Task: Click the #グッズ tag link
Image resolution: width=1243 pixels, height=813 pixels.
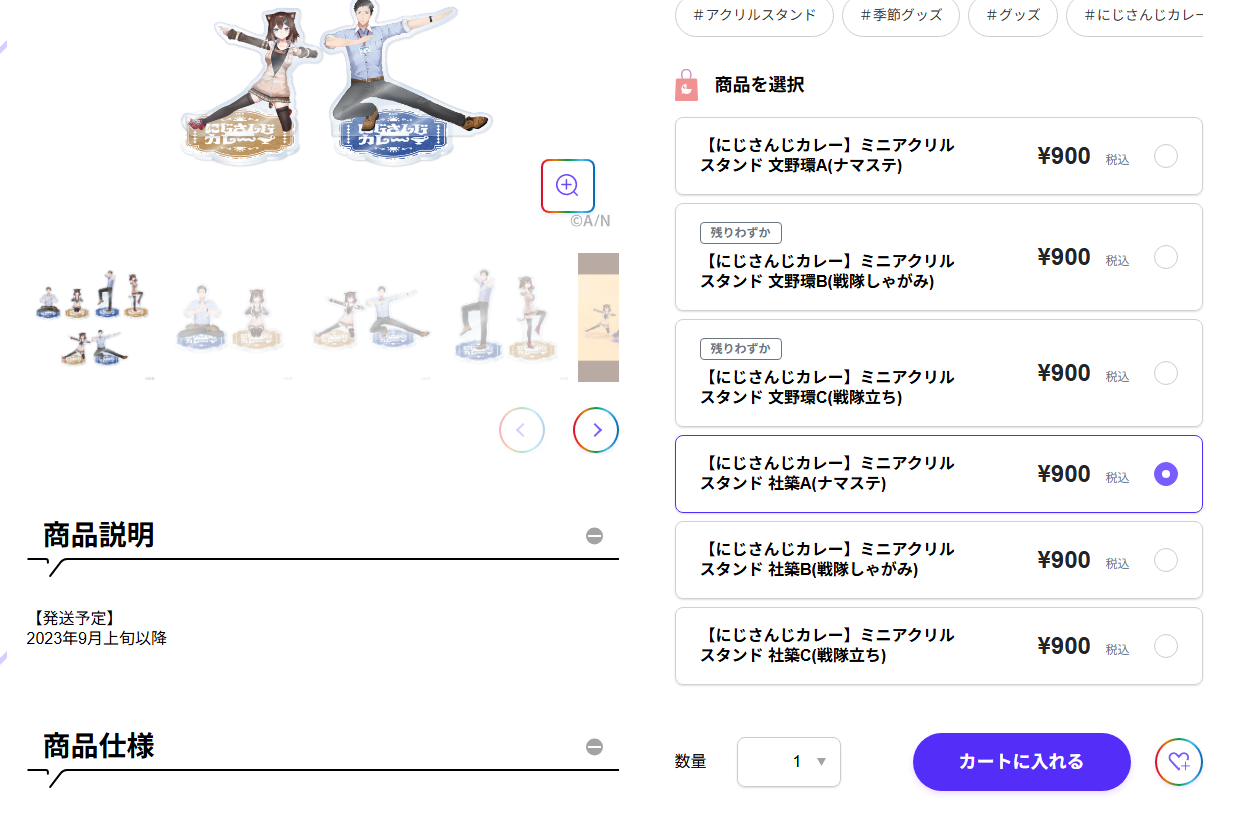Action: coord(1012,15)
